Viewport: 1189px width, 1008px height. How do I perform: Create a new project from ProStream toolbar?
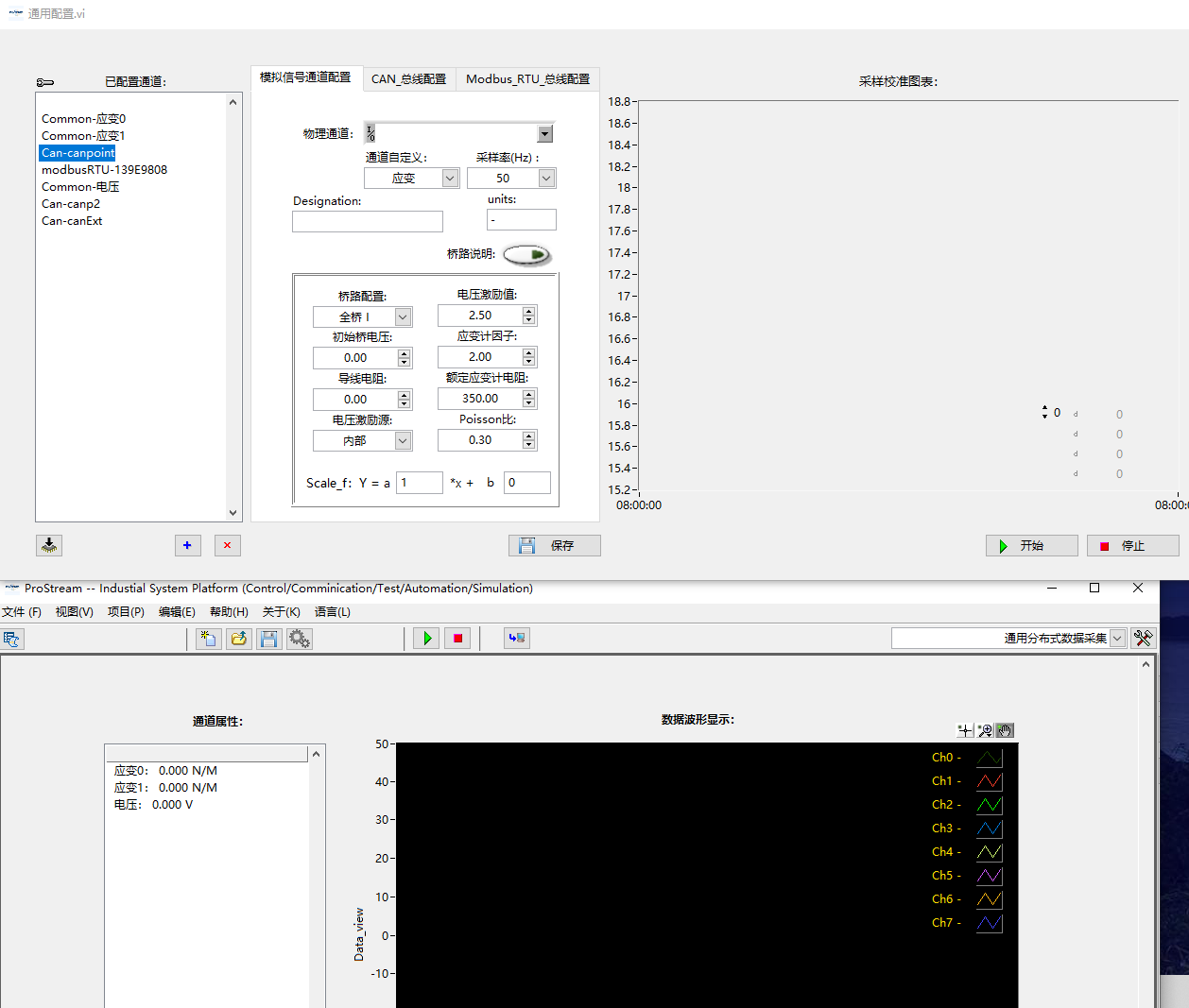(208, 639)
